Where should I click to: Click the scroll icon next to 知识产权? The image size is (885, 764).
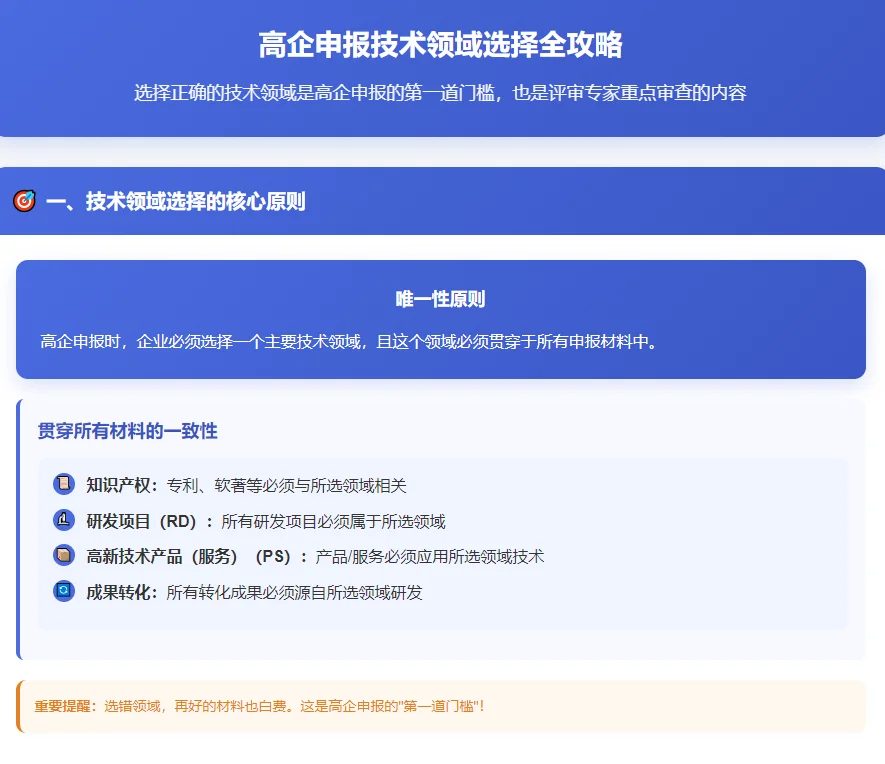pyautogui.click(x=64, y=484)
